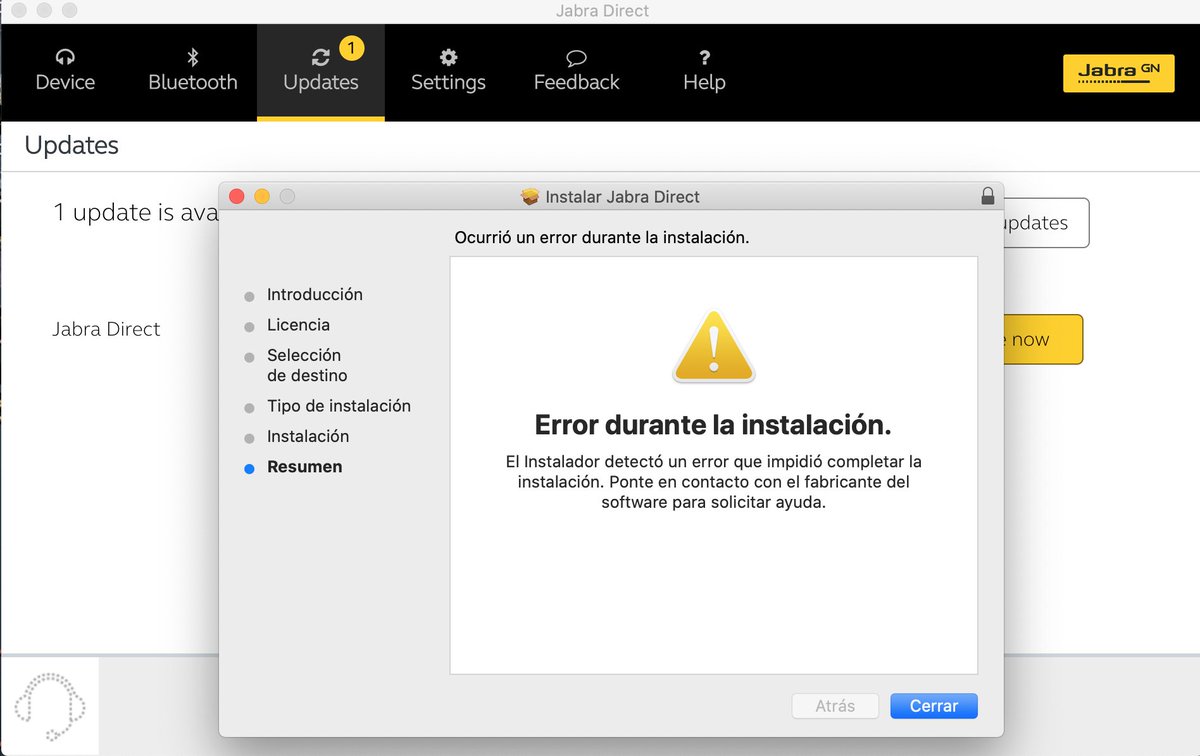Click the Cerrar button
Screen dimensions: 1200x756
(934, 706)
